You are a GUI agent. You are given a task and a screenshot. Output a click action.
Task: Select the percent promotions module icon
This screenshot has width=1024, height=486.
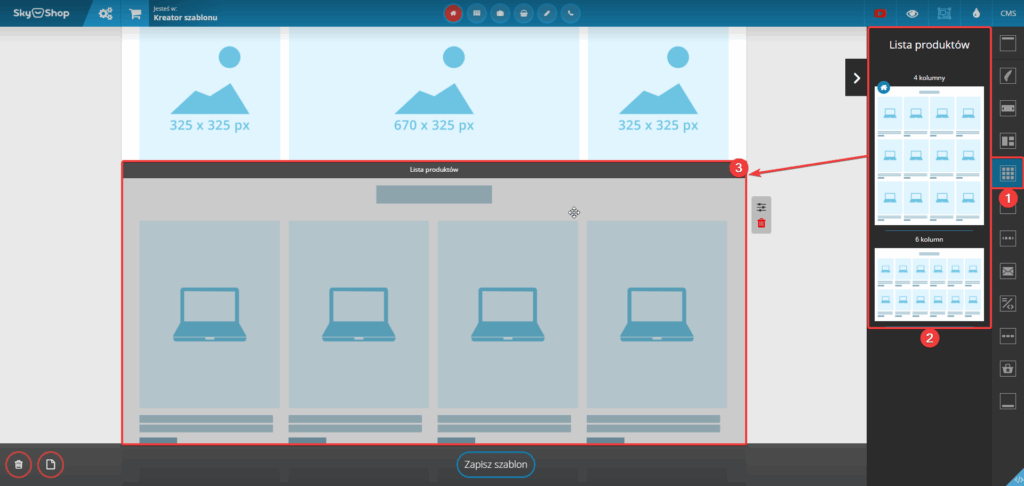[x=1007, y=303]
